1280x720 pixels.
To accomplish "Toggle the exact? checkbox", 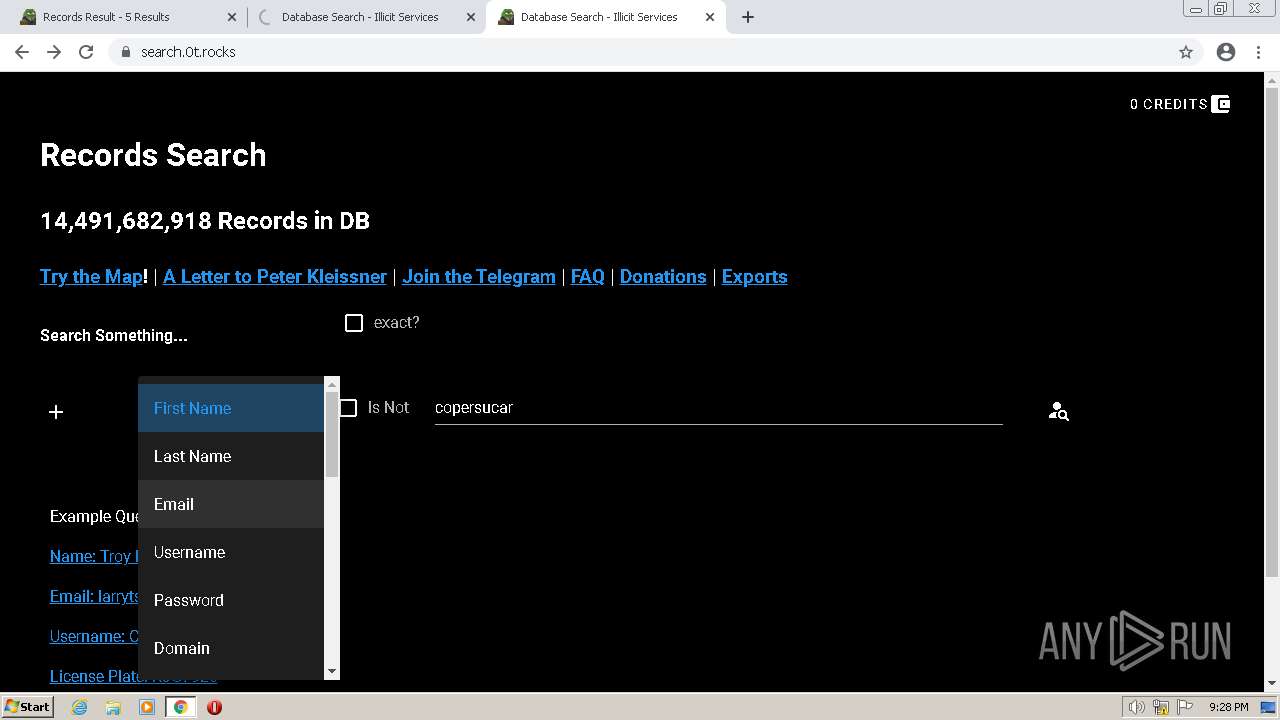I will [354, 323].
